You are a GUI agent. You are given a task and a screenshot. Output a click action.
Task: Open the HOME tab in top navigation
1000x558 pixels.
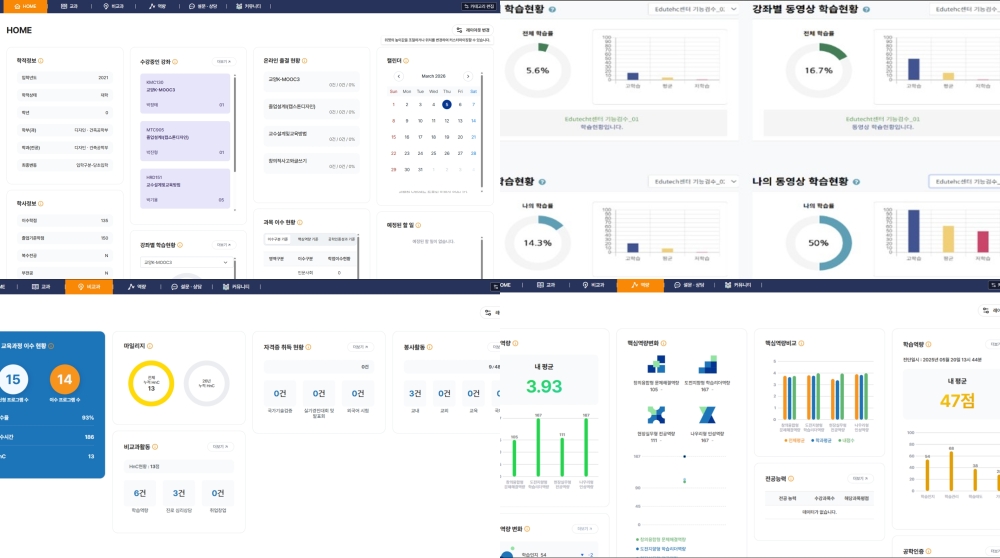coord(25,6)
